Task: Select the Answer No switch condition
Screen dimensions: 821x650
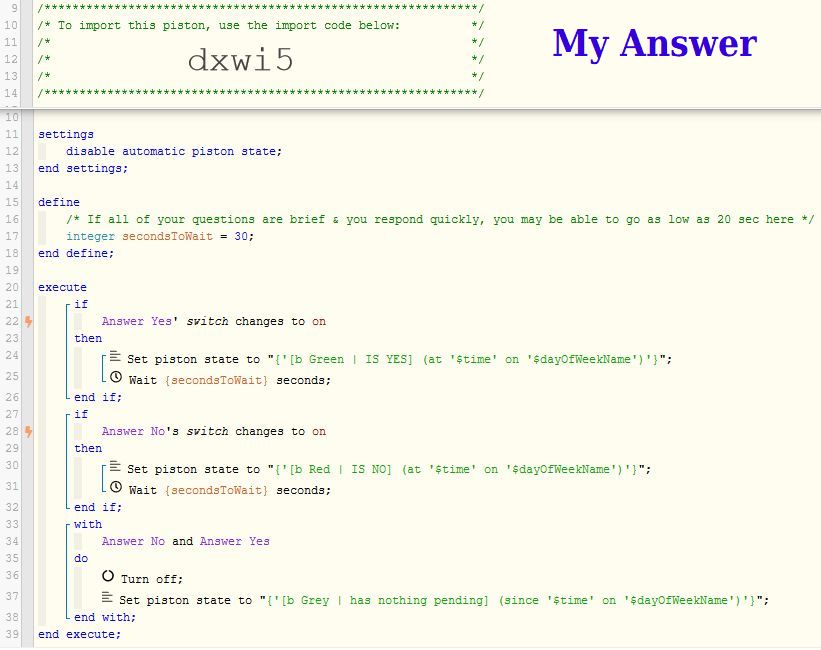Action: point(214,432)
